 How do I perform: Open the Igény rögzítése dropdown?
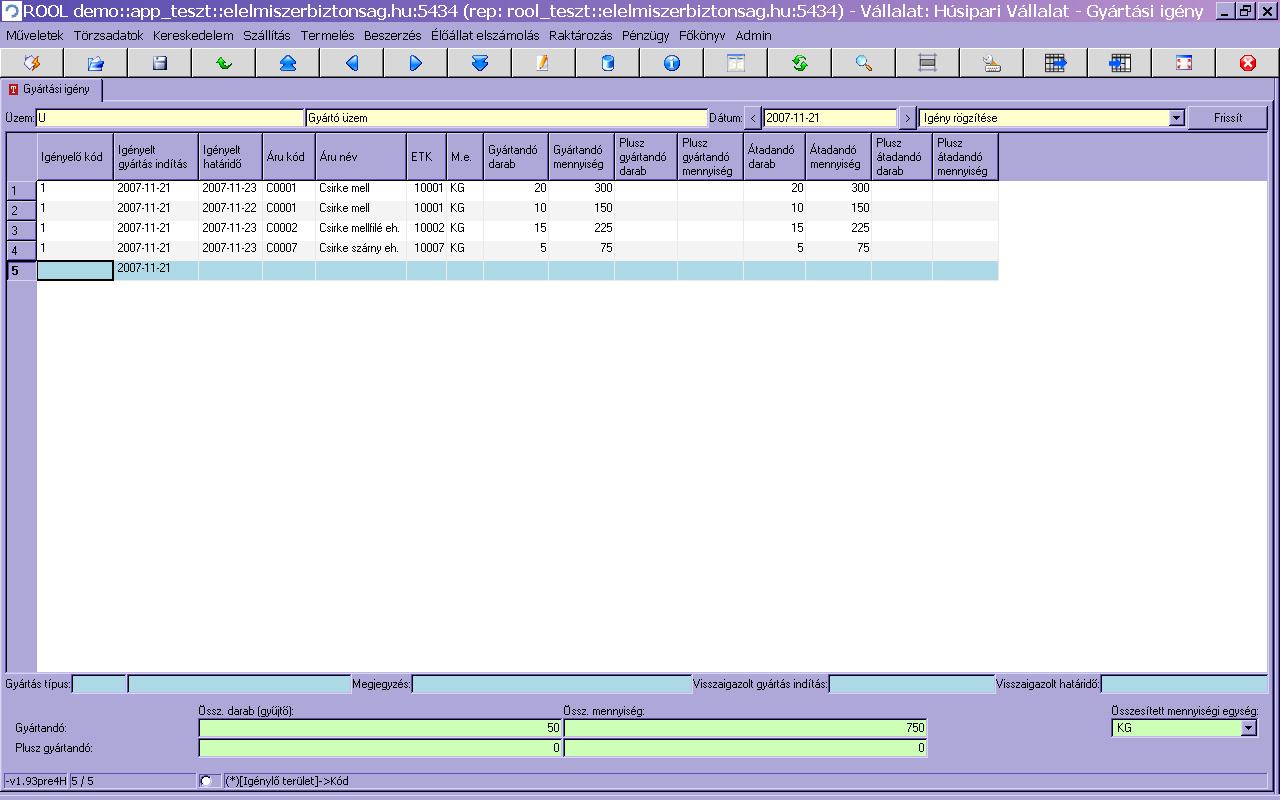(1177, 118)
